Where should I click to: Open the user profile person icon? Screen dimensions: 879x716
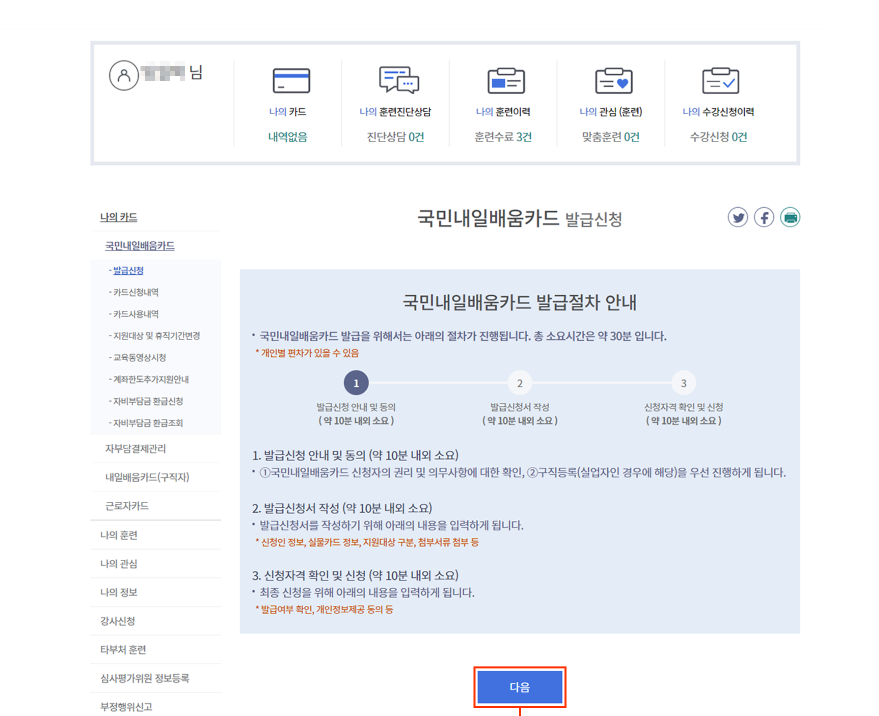(124, 76)
